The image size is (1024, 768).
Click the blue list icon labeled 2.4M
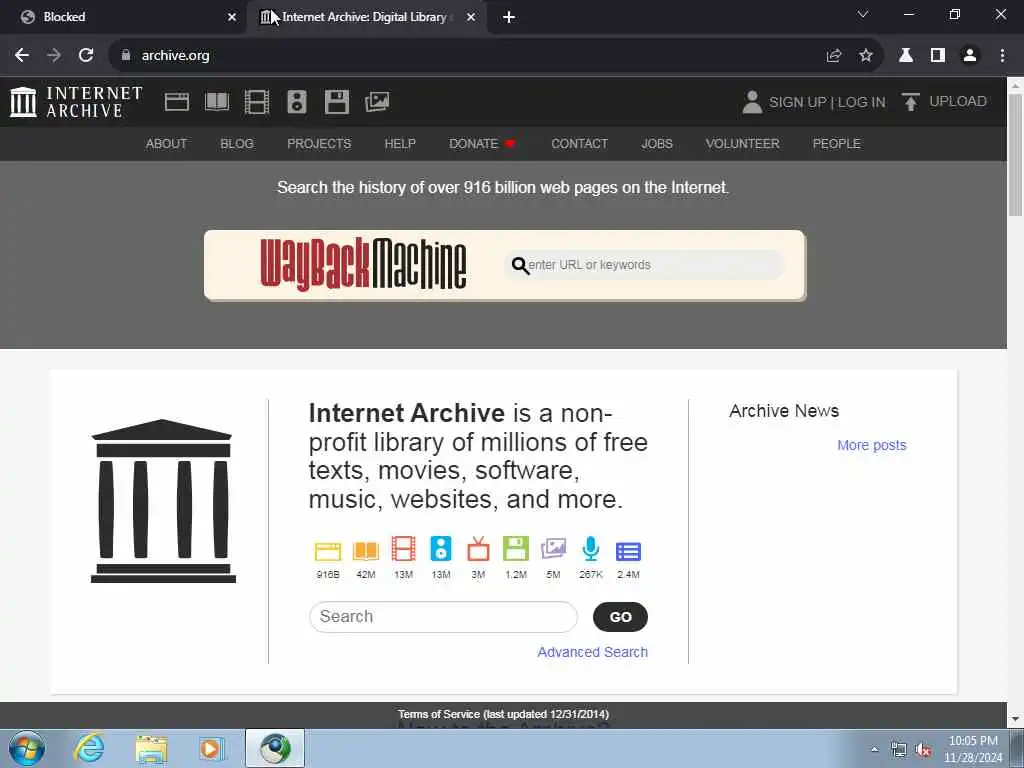(x=628, y=551)
